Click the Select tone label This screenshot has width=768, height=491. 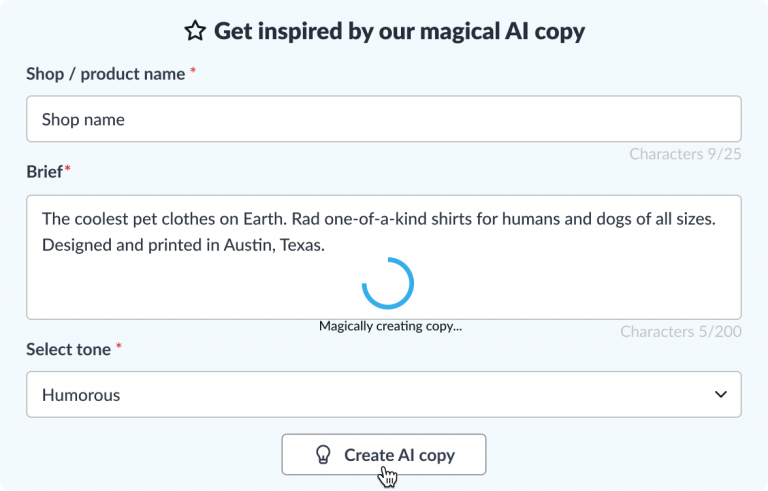69,349
